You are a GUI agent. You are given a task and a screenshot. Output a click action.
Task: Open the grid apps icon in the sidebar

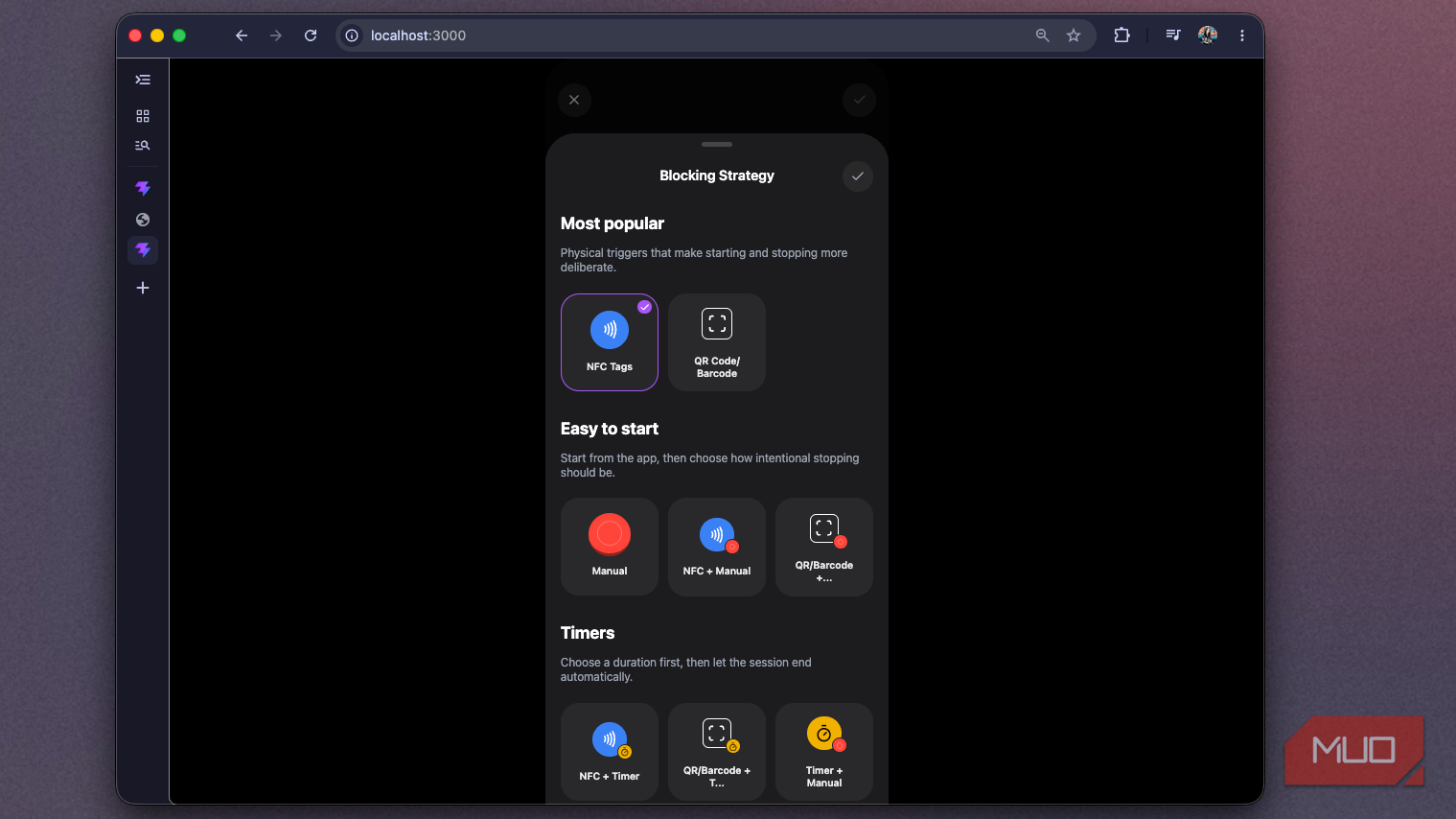143,116
